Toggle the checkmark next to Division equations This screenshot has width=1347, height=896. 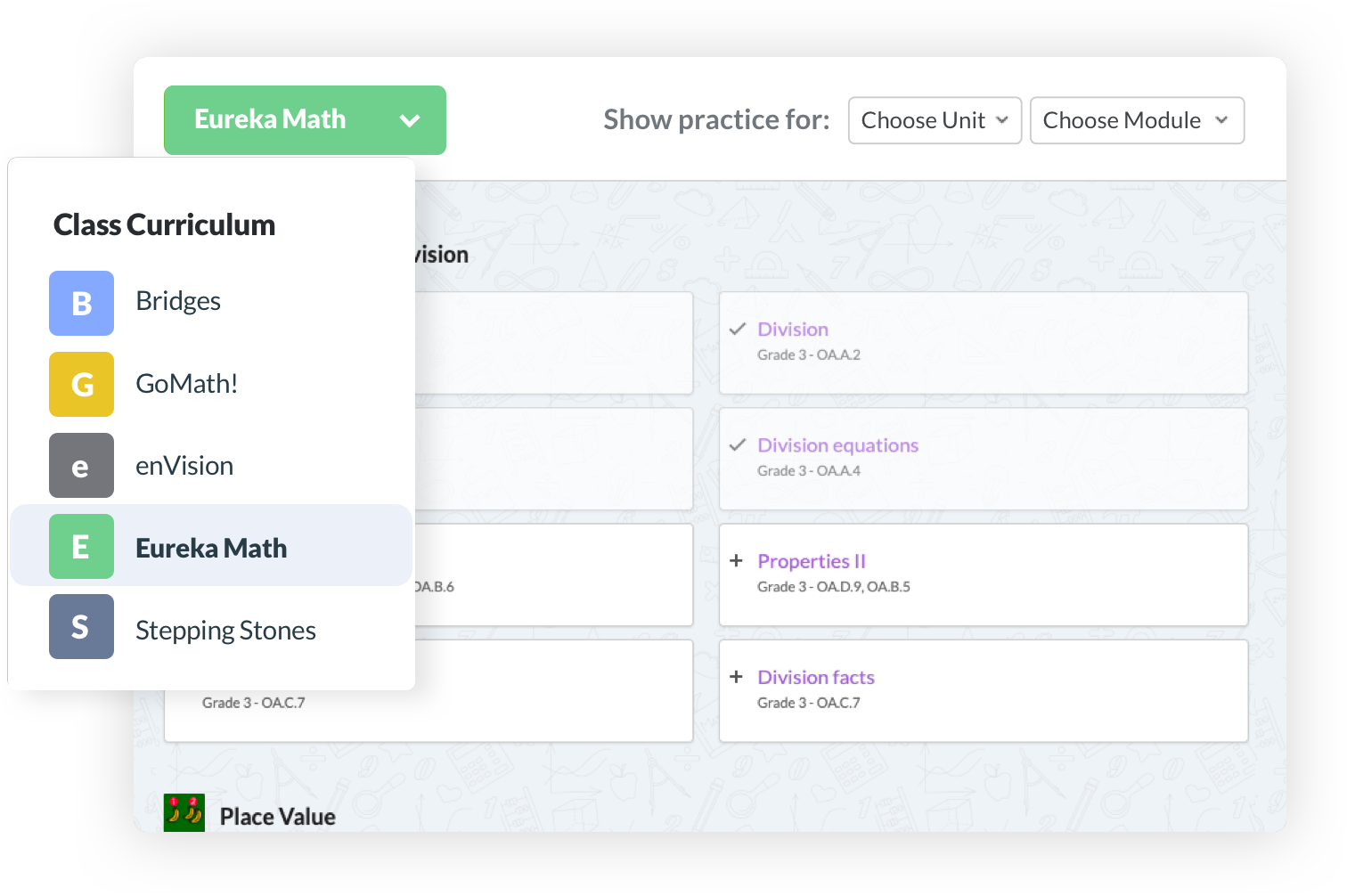737,445
